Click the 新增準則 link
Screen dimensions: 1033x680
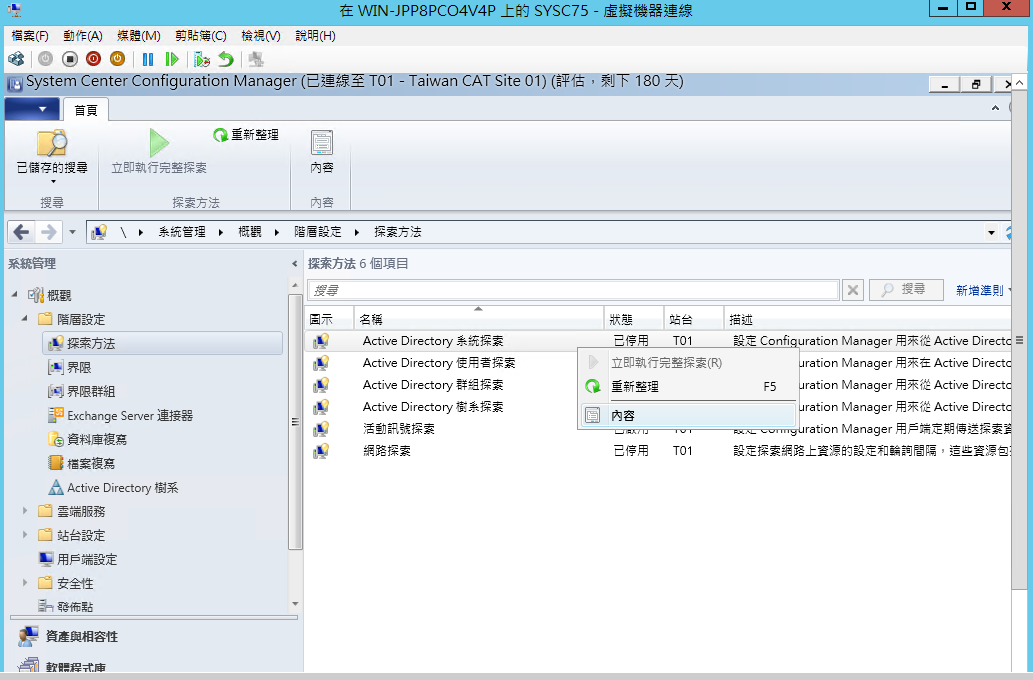[x=980, y=290]
